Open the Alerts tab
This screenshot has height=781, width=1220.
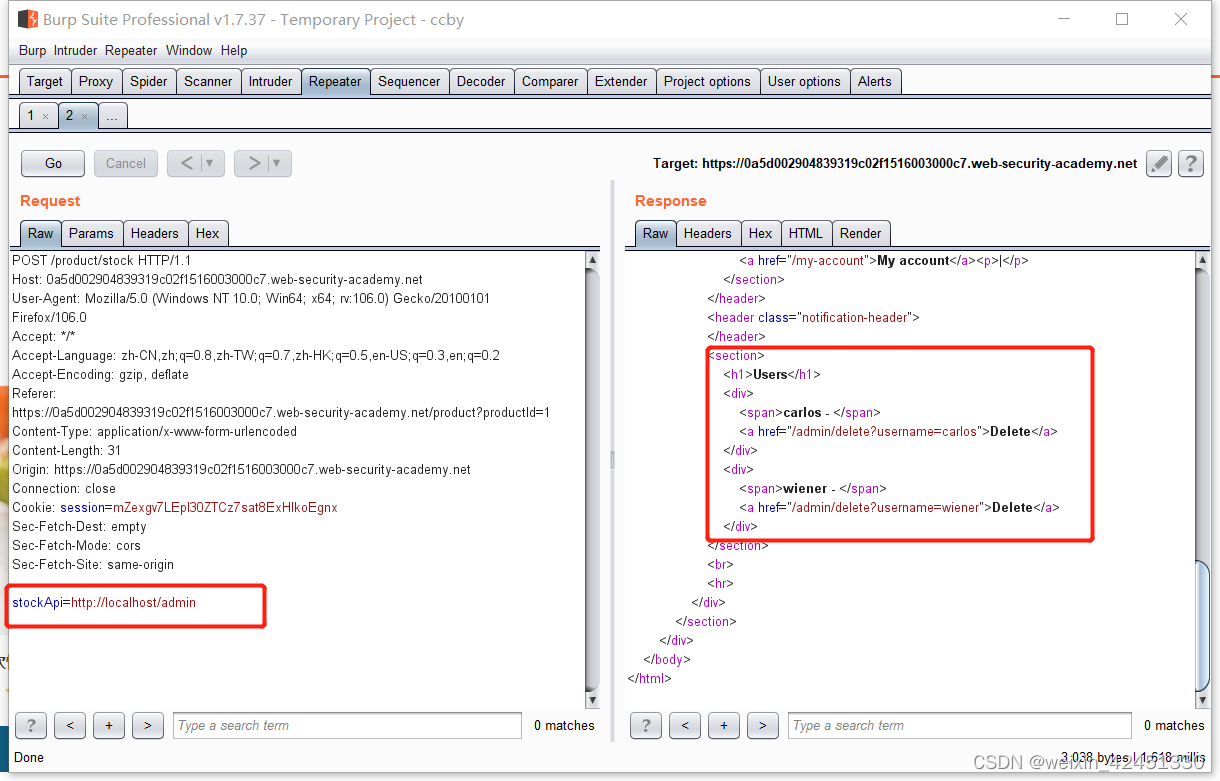(875, 81)
